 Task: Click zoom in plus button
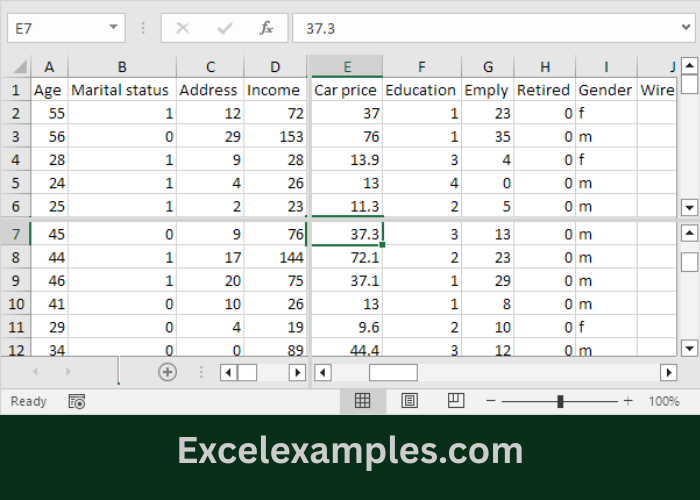628,401
